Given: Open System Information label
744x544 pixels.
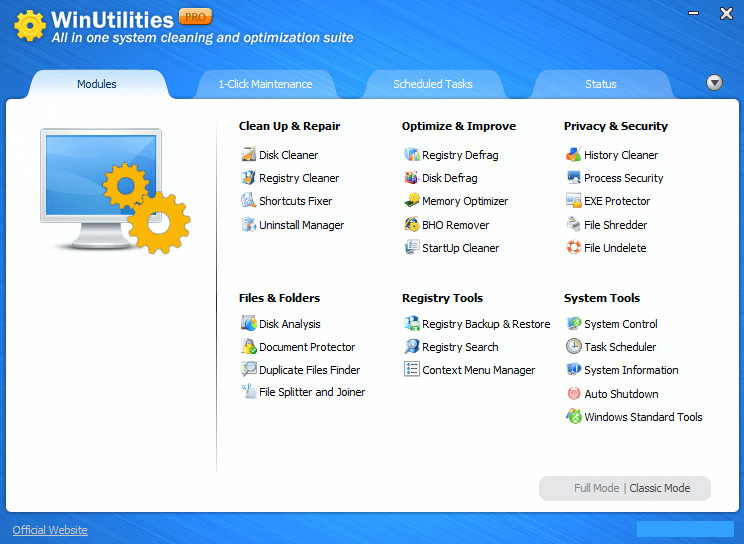Looking at the screenshot, I should tap(631, 370).
